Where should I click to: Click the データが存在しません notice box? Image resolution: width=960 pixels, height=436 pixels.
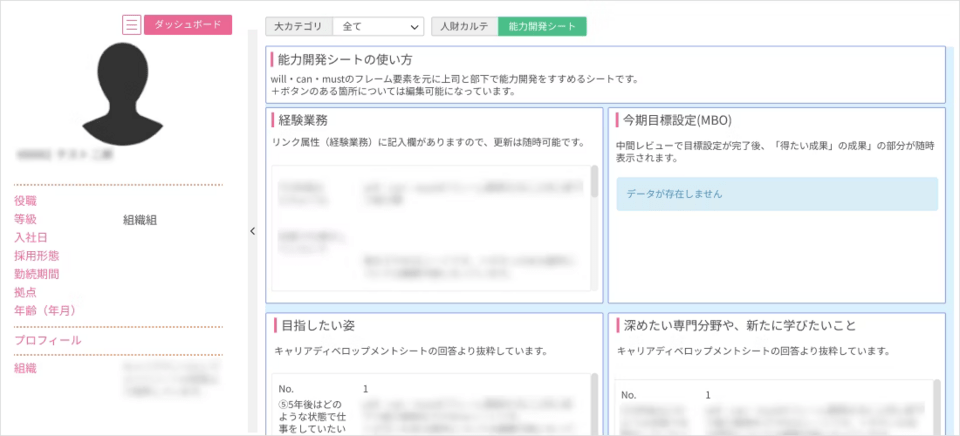pyautogui.click(x=777, y=194)
